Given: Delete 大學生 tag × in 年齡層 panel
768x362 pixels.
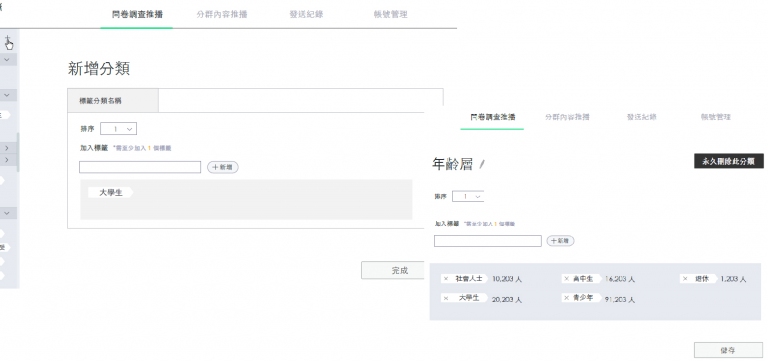Looking at the screenshot, I should [x=446, y=298].
